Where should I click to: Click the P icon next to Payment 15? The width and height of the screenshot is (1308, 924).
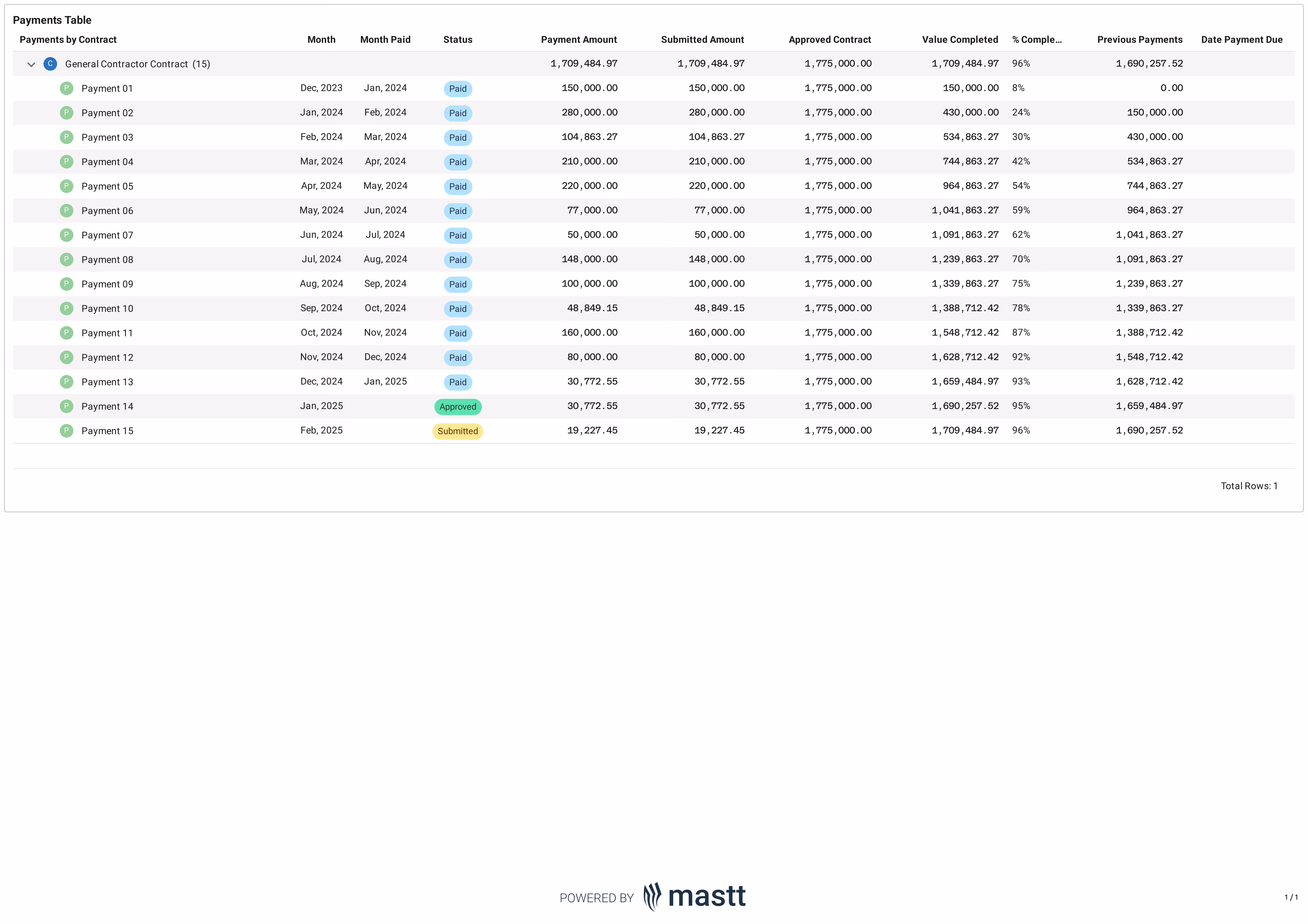67,431
